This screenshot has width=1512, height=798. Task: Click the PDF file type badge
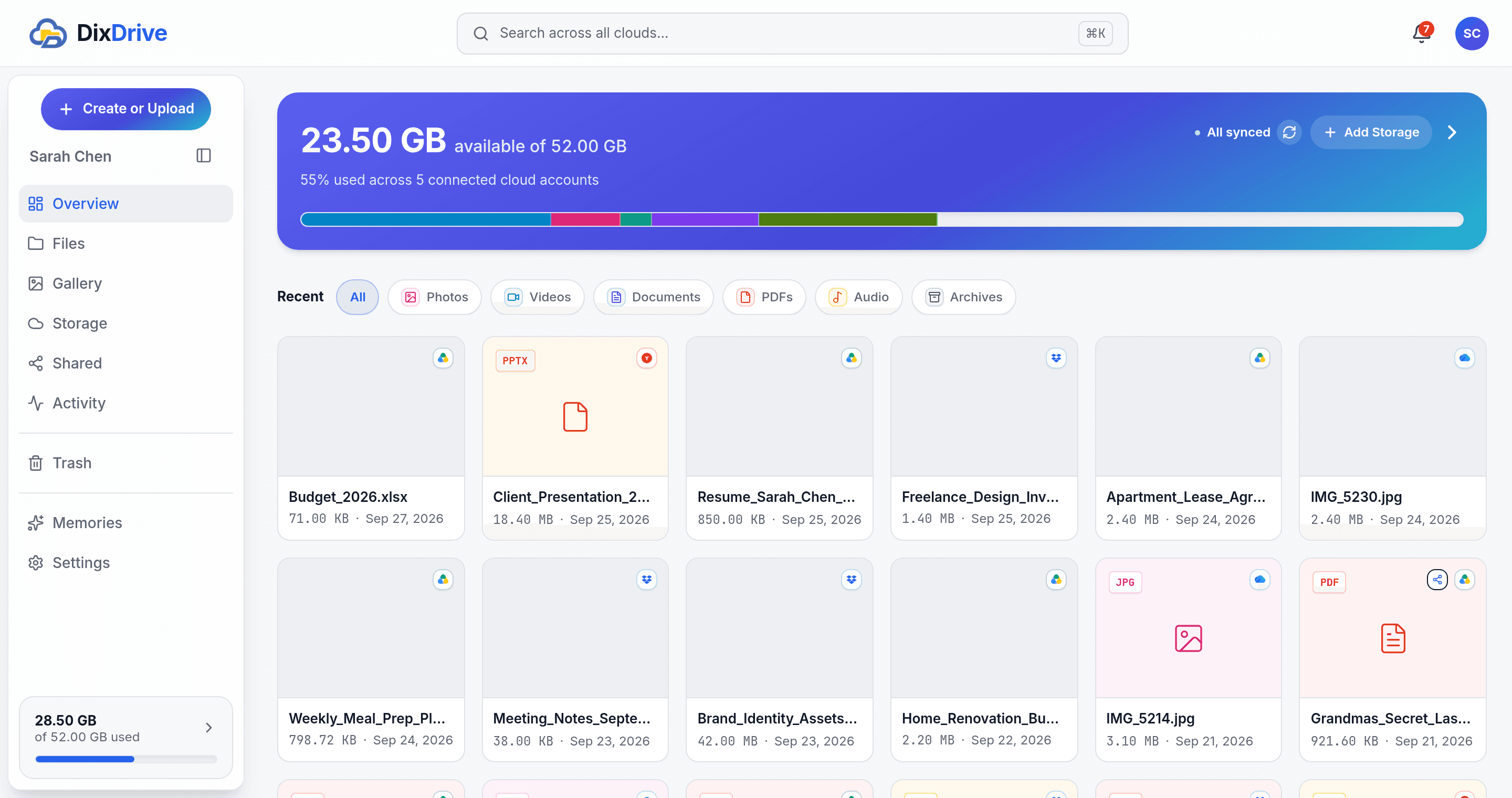(x=1329, y=582)
